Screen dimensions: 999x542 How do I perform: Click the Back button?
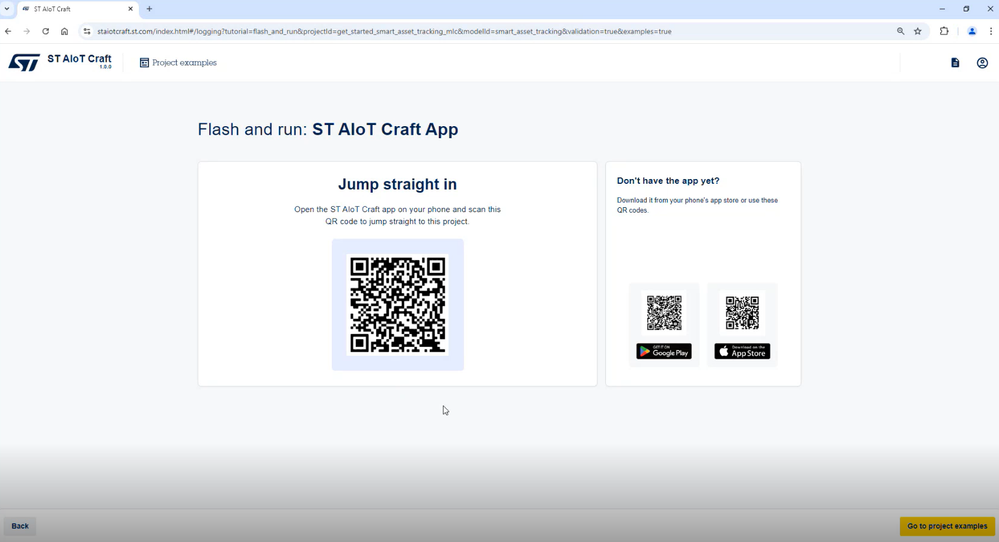(20, 526)
